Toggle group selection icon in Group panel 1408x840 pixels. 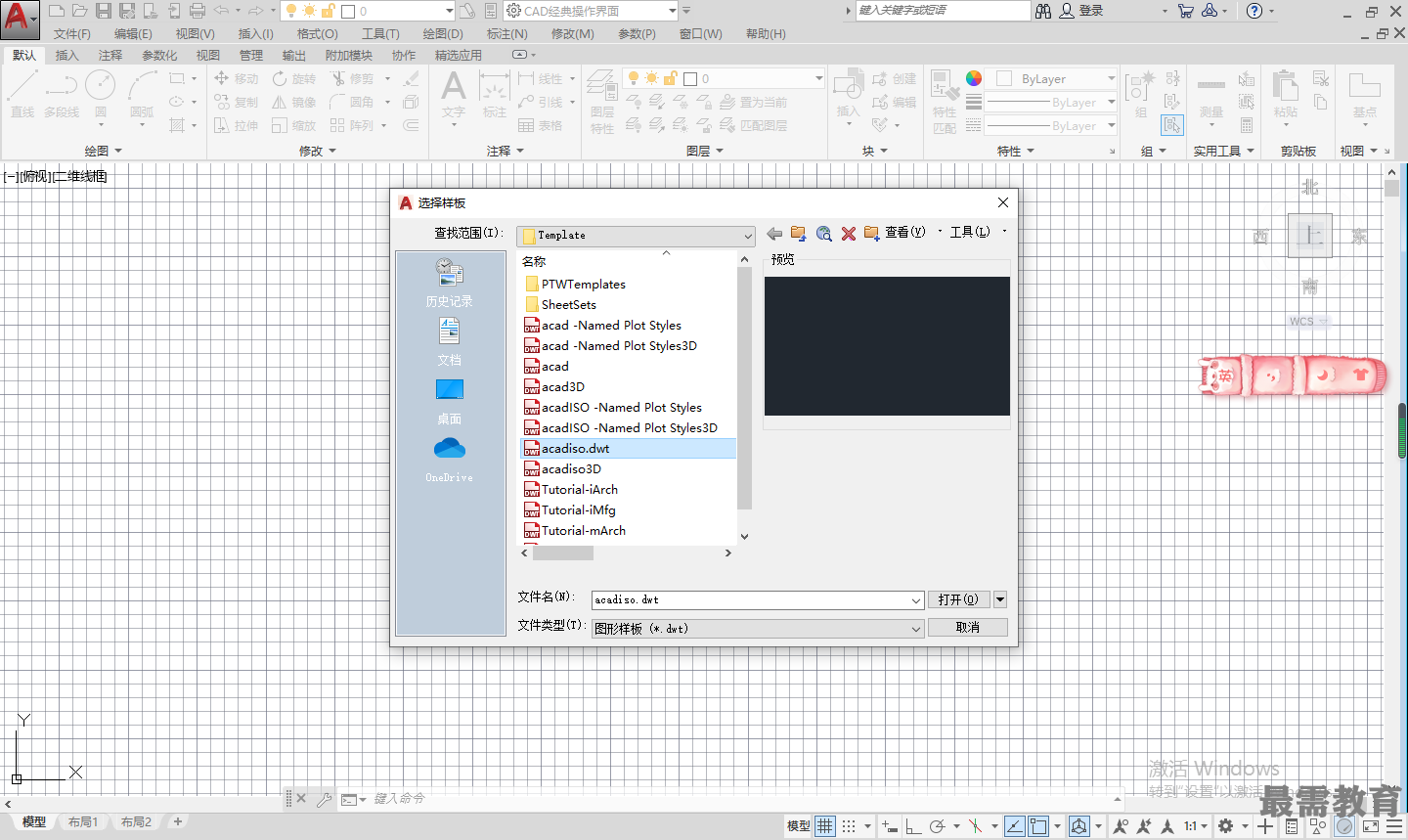(x=1172, y=125)
